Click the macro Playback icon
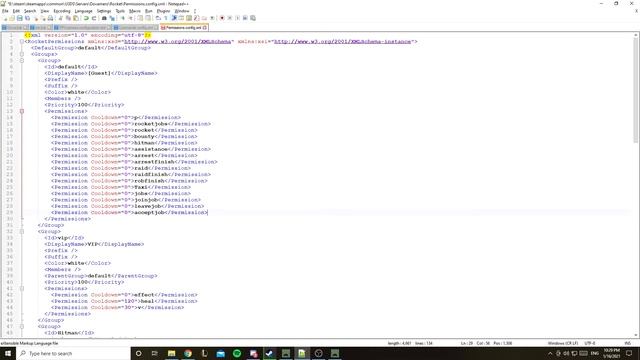This screenshot has height=360, width=640. point(238,18)
